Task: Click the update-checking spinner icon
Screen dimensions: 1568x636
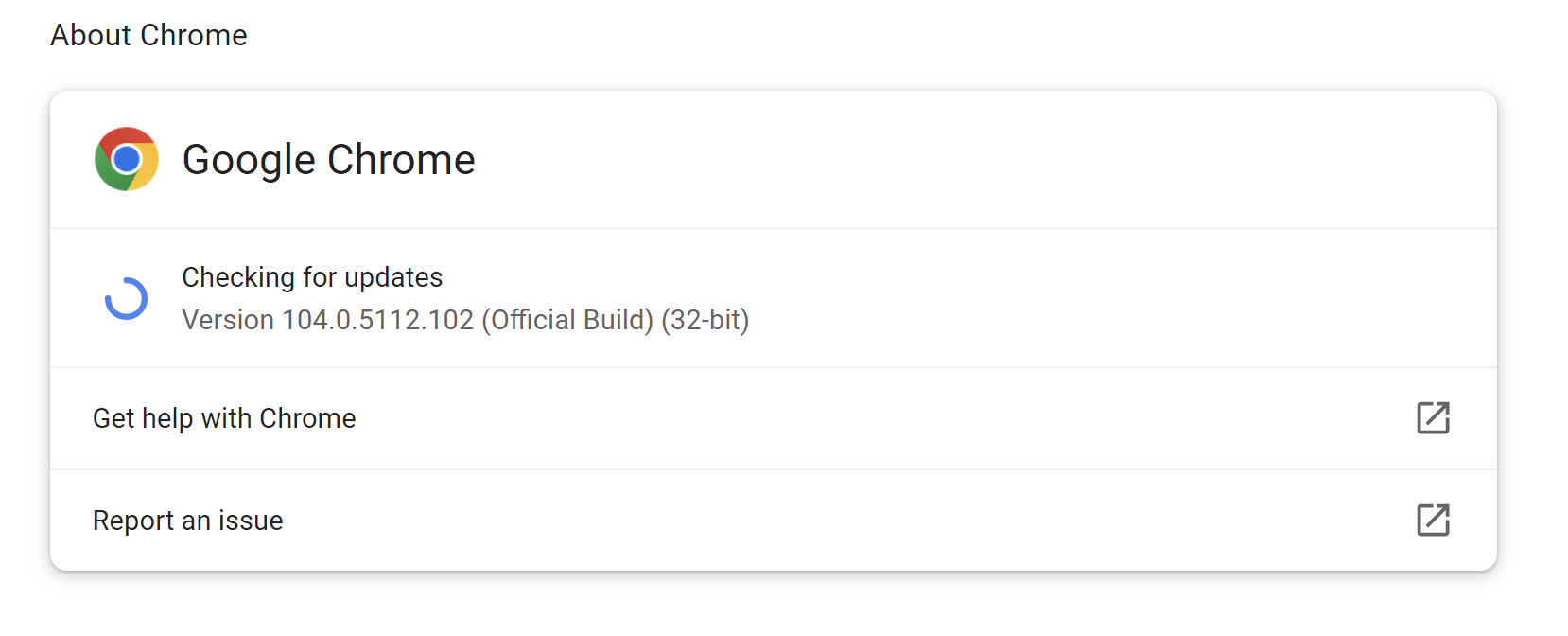Action: coord(126,298)
